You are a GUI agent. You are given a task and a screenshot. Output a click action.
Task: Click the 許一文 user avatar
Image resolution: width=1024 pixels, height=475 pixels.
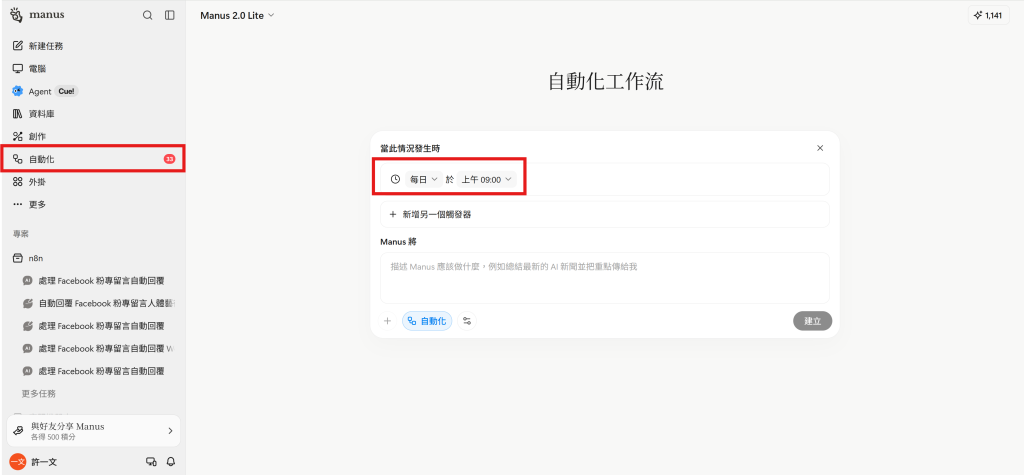click(18, 462)
